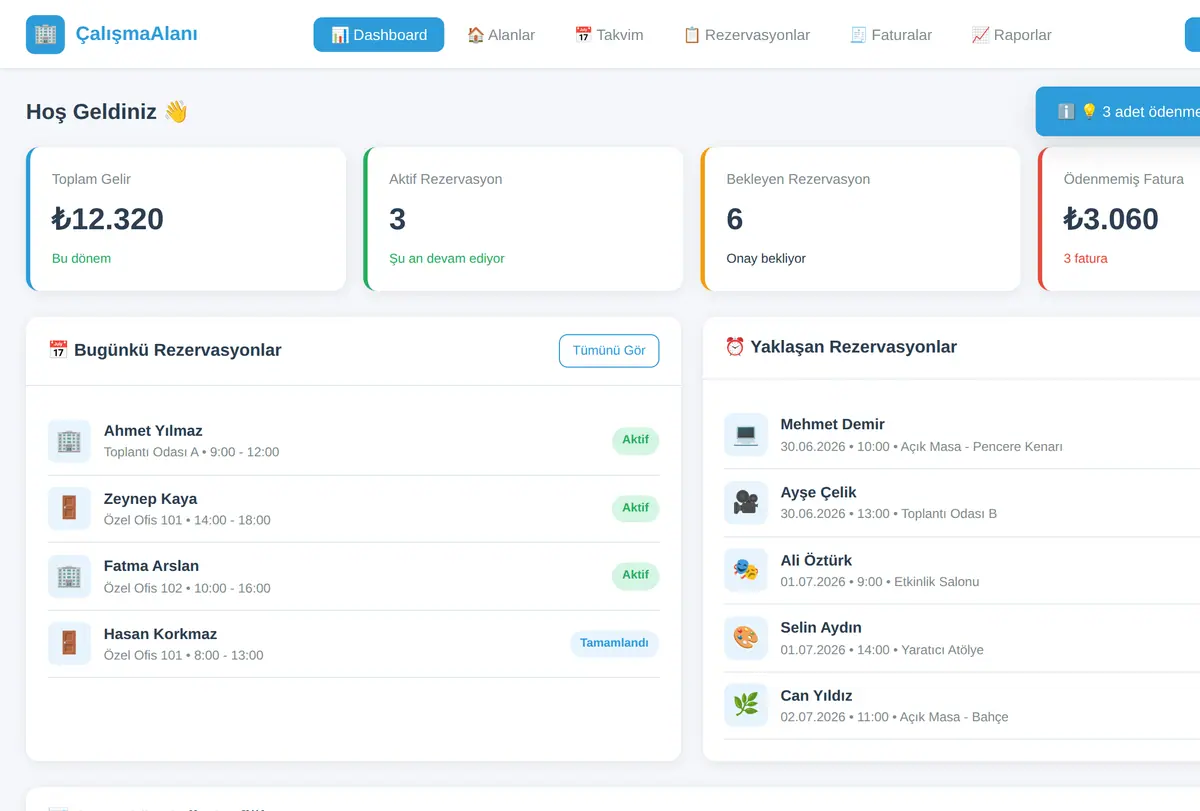
Task: Click the door icon beside Zeynep Kaya
Action: tap(69, 509)
